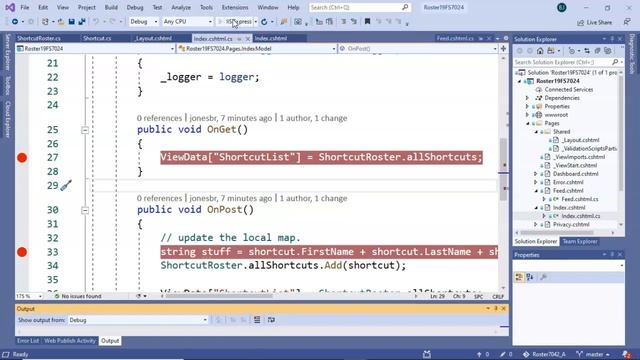640x360 pixels.
Task: Click the Clear All icon in Output toolbar
Action: pos(257,320)
